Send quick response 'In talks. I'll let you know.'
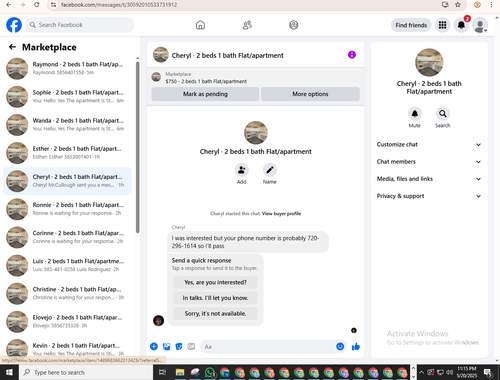Screen dimensions: 500x380 click(x=215, y=298)
